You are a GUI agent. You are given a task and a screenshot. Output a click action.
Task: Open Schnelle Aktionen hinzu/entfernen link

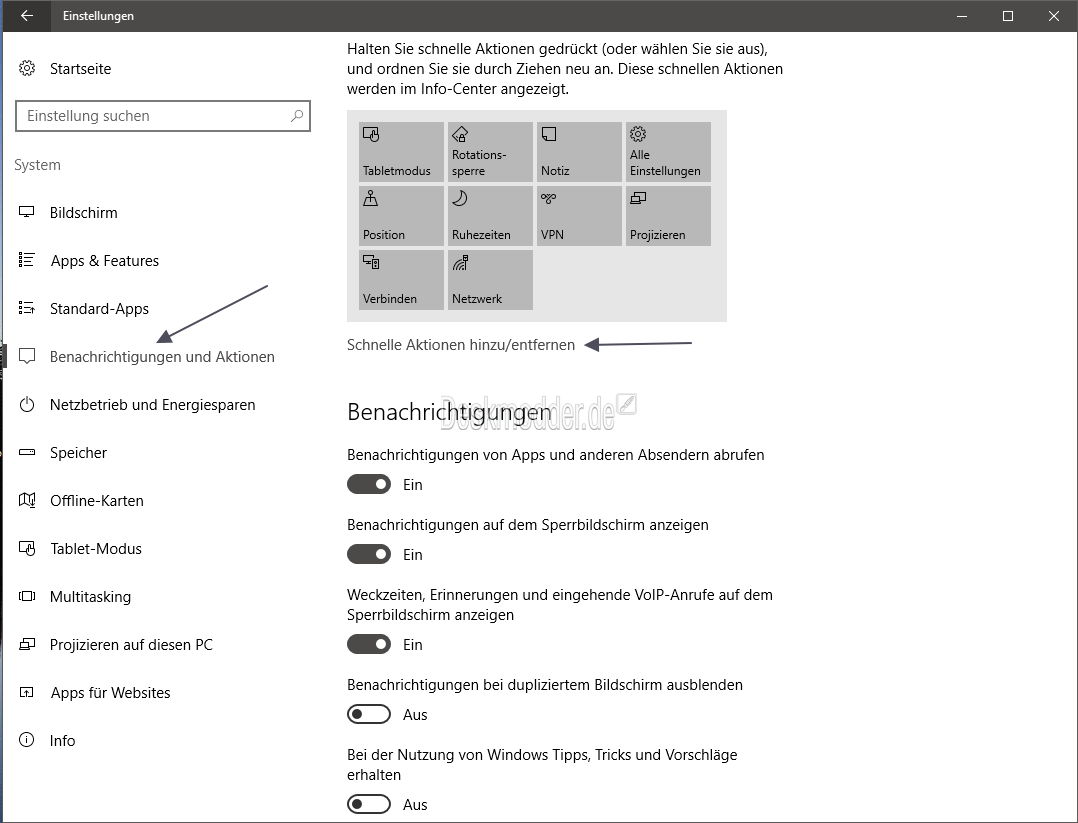461,345
